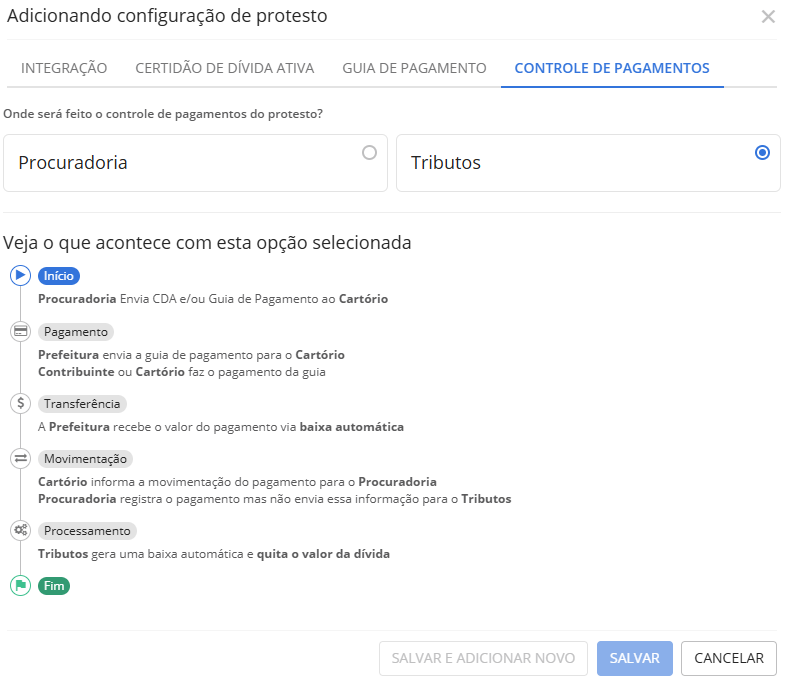Switch to Certidão de Dívida Ativa tab
The width and height of the screenshot is (787, 680).
tap(225, 68)
